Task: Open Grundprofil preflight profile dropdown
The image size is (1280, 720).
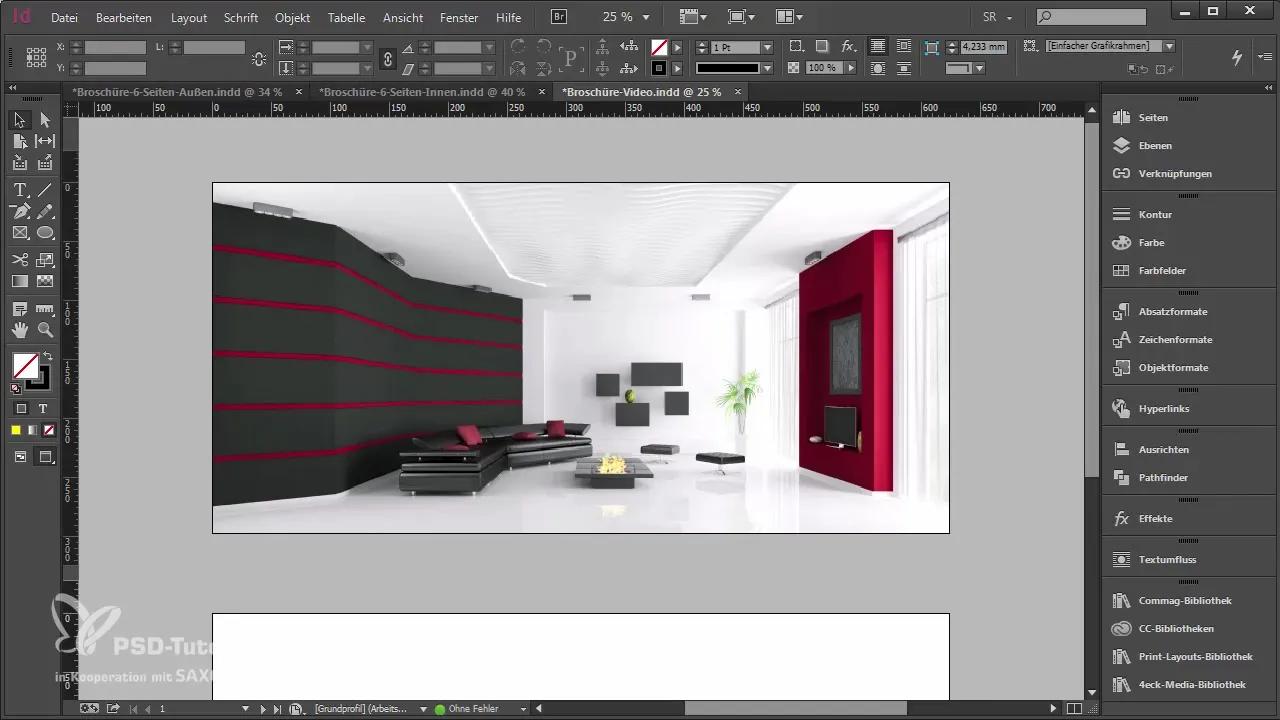Action: 424,709
